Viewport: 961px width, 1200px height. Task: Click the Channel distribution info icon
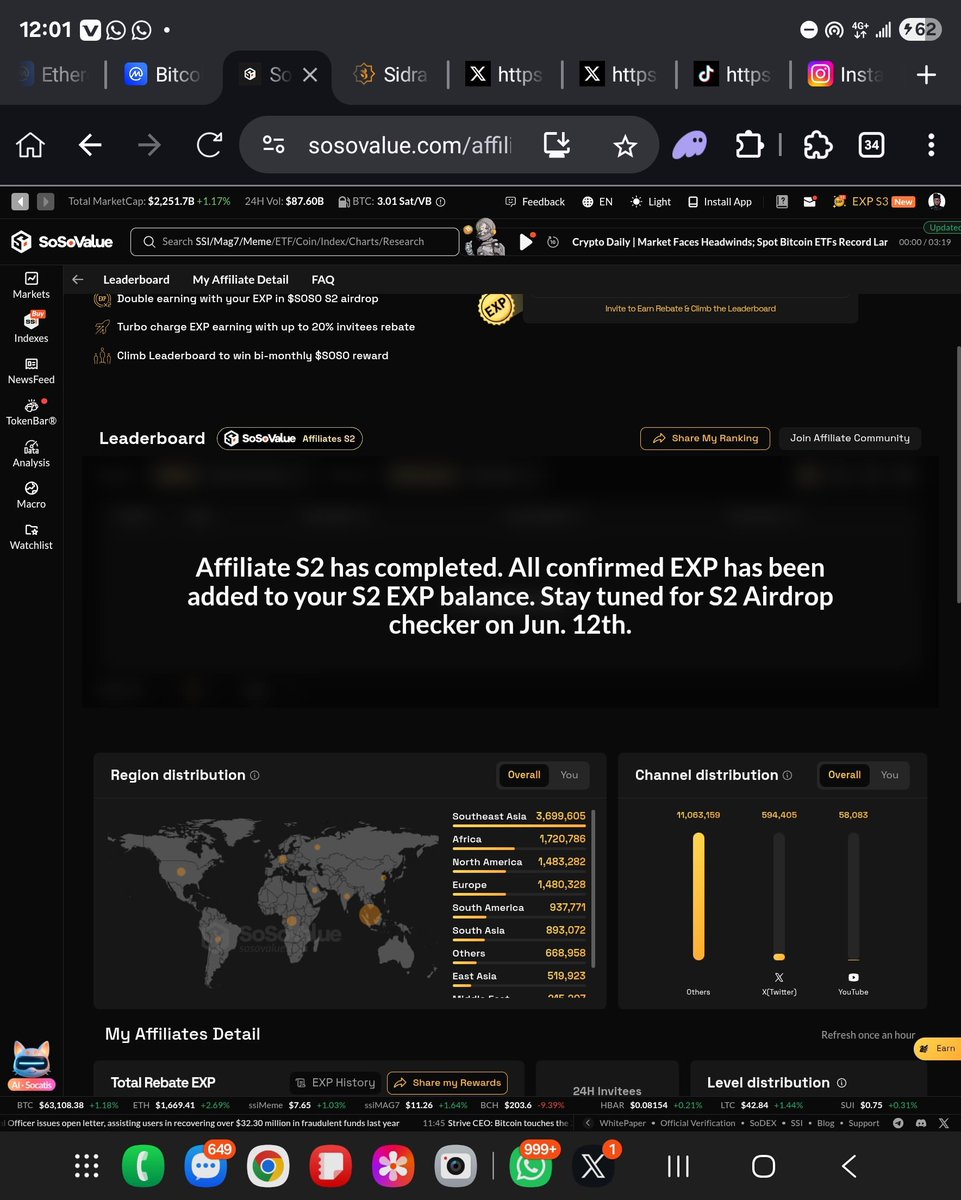click(x=787, y=775)
